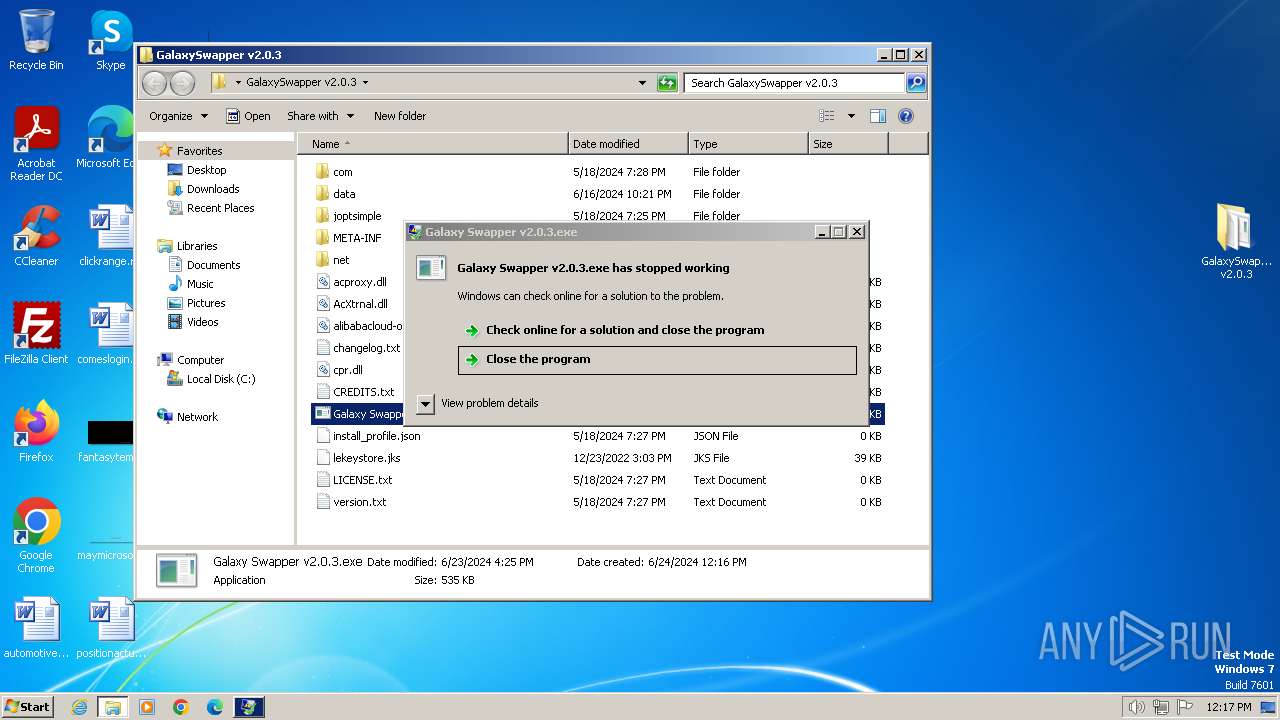Open Google Chrome desktop shortcut
Screen dimensions: 1280x720
tap(36, 535)
